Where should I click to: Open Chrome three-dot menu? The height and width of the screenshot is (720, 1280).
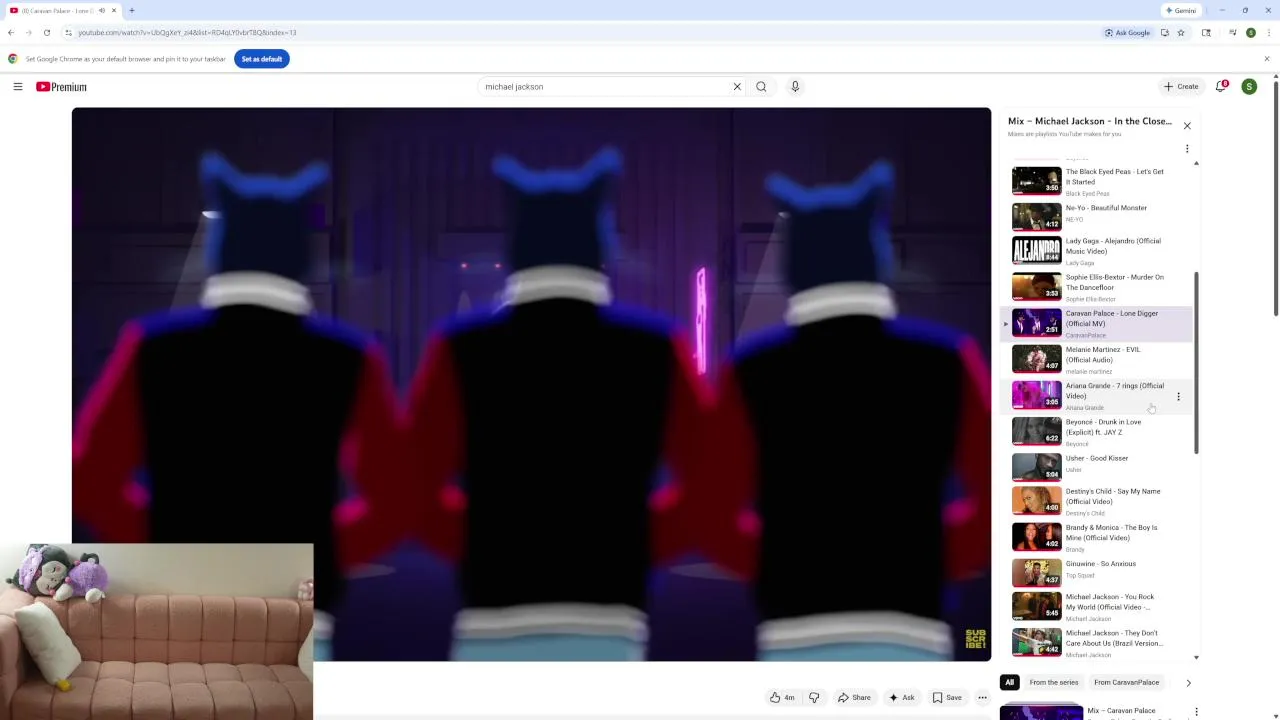click(x=1268, y=33)
